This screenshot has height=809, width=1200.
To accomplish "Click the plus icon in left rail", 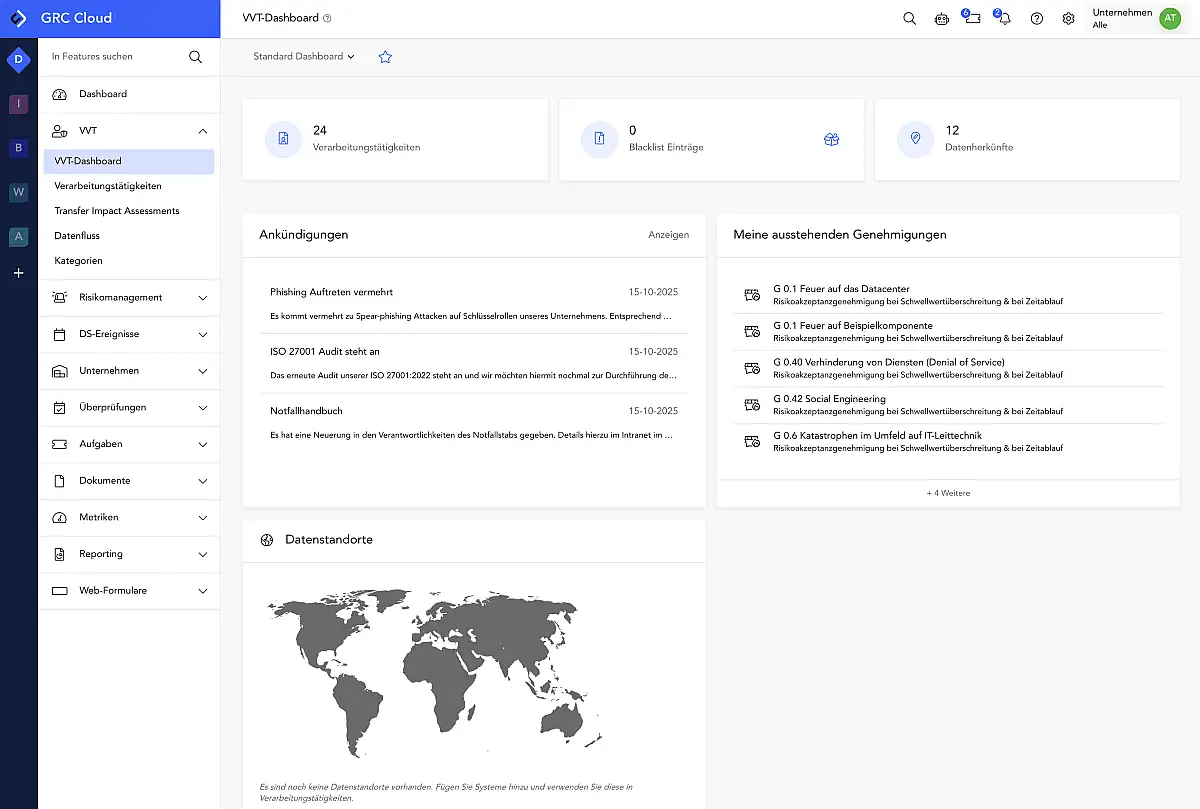I will [x=18, y=273].
